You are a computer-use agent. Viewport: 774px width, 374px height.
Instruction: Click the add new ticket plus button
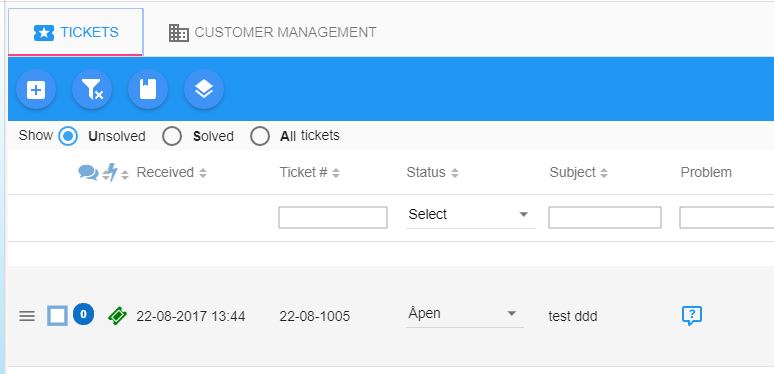click(36, 89)
